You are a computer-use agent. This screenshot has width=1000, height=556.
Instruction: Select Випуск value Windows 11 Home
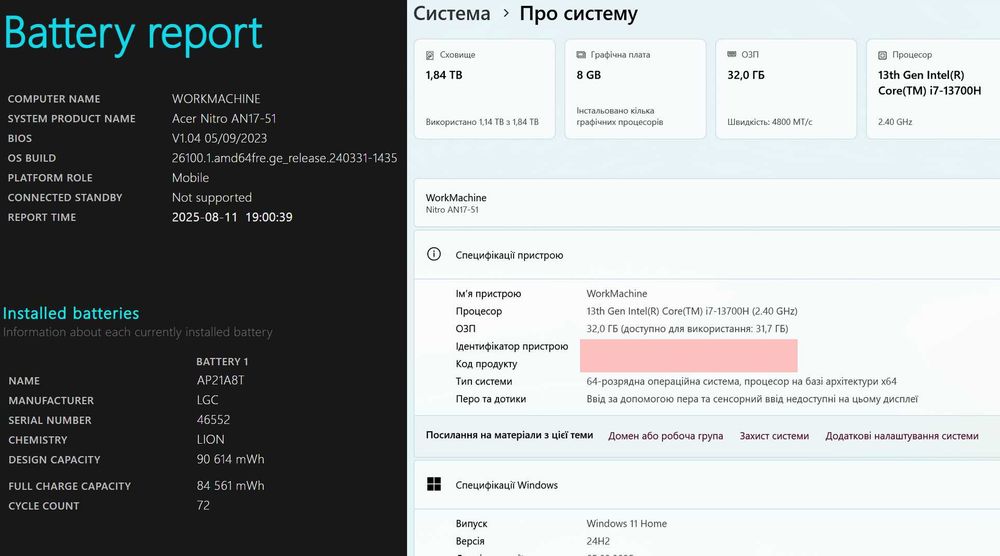pyautogui.click(x=626, y=523)
